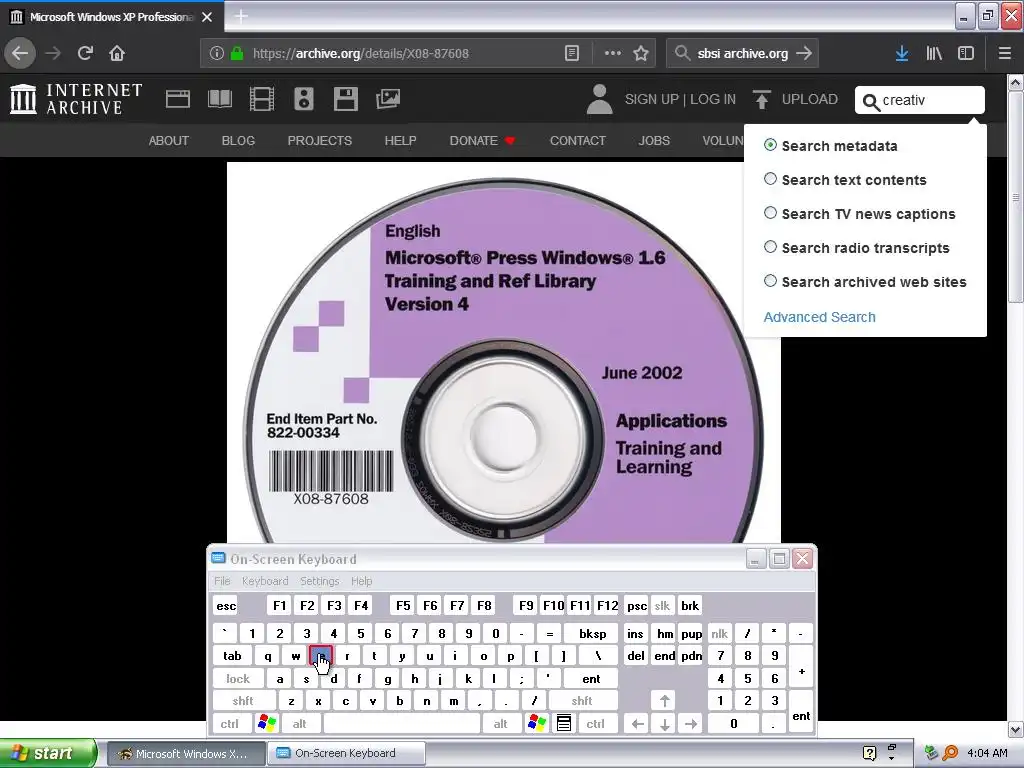
Task: Open page actions three-dot menu
Action: click(x=613, y=54)
